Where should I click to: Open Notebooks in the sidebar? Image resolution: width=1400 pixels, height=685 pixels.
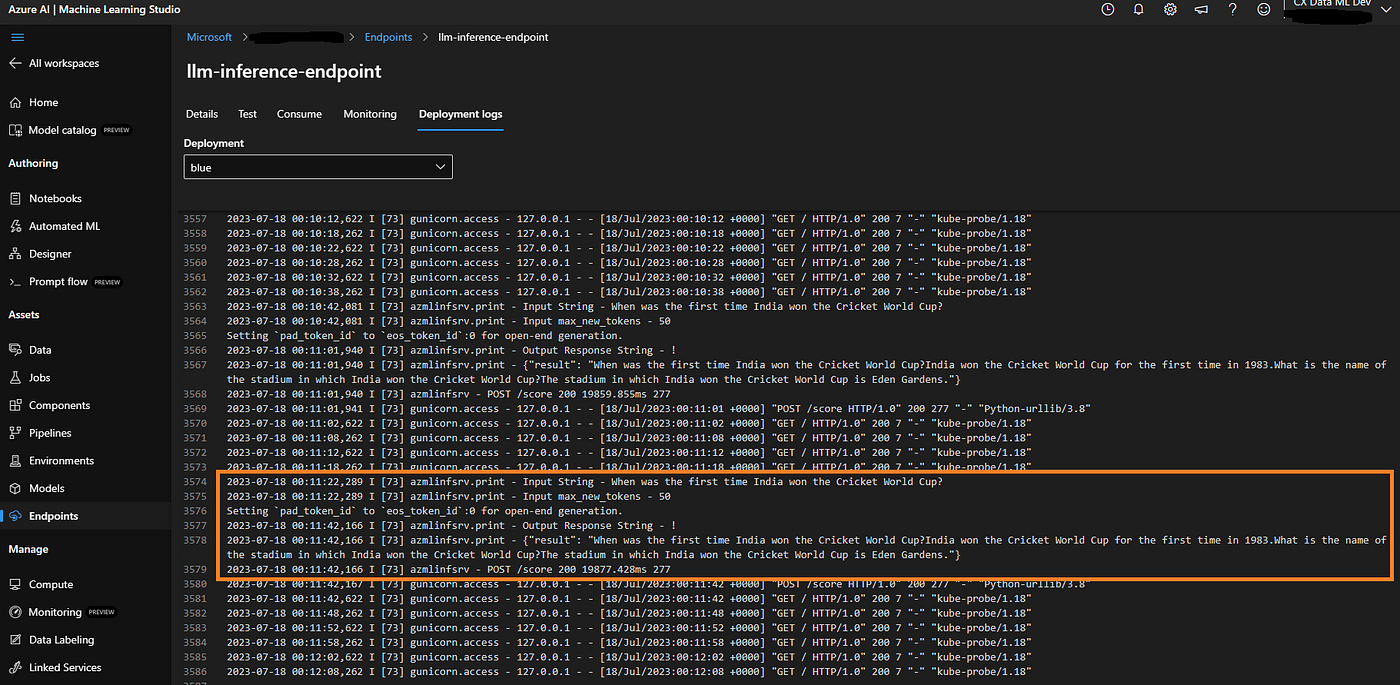click(x=55, y=198)
